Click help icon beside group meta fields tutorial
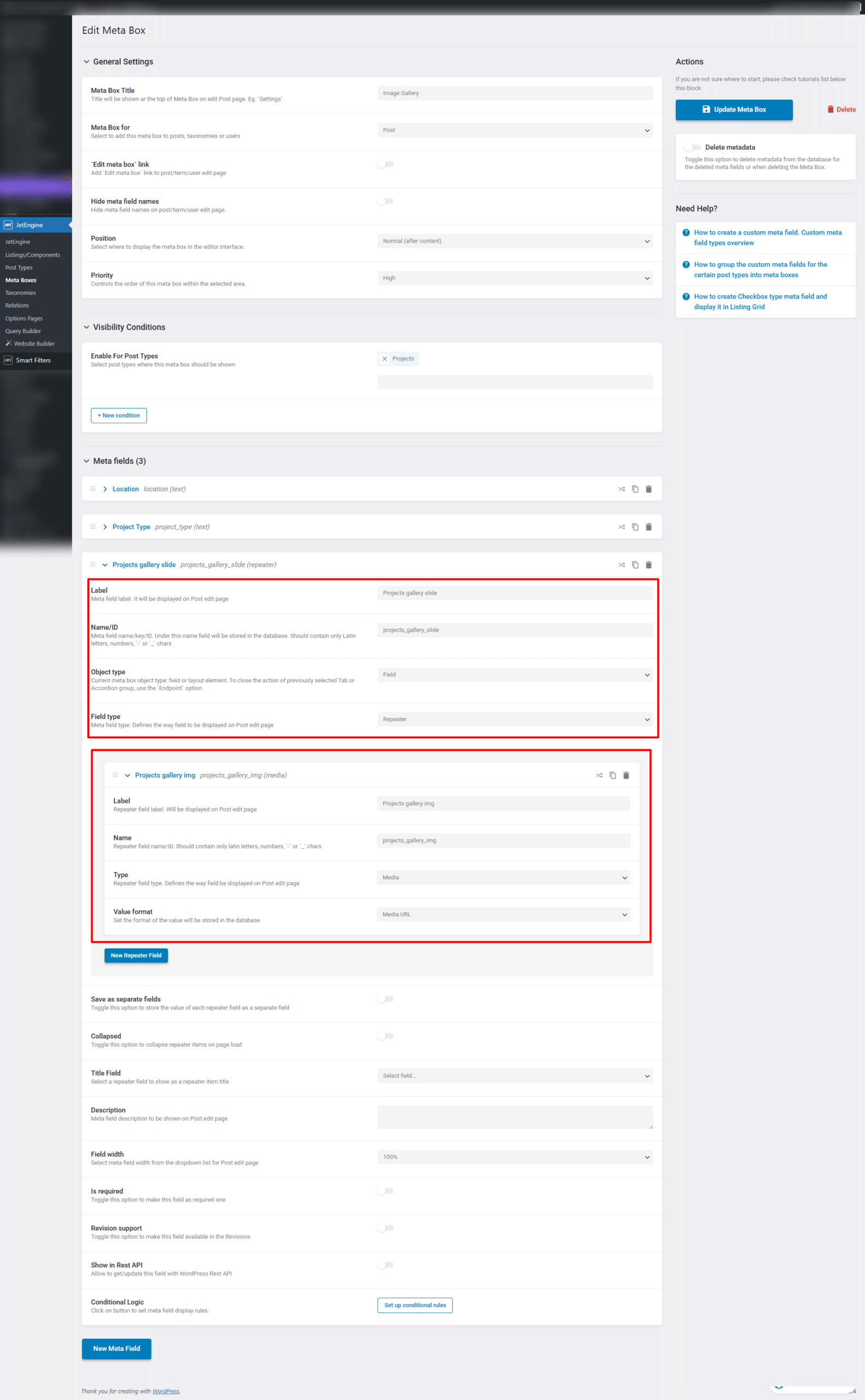This screenshot has height=1400, width=865. (686, 264)
